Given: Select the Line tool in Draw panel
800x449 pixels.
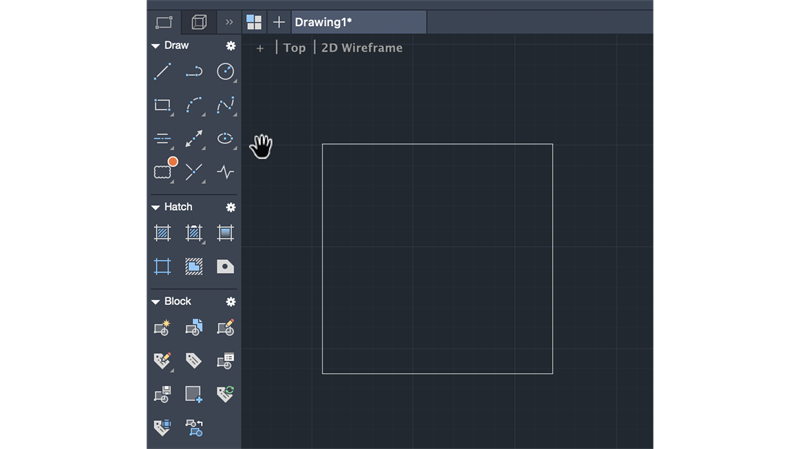Looking at the screenshot, I should pos(163,71).
